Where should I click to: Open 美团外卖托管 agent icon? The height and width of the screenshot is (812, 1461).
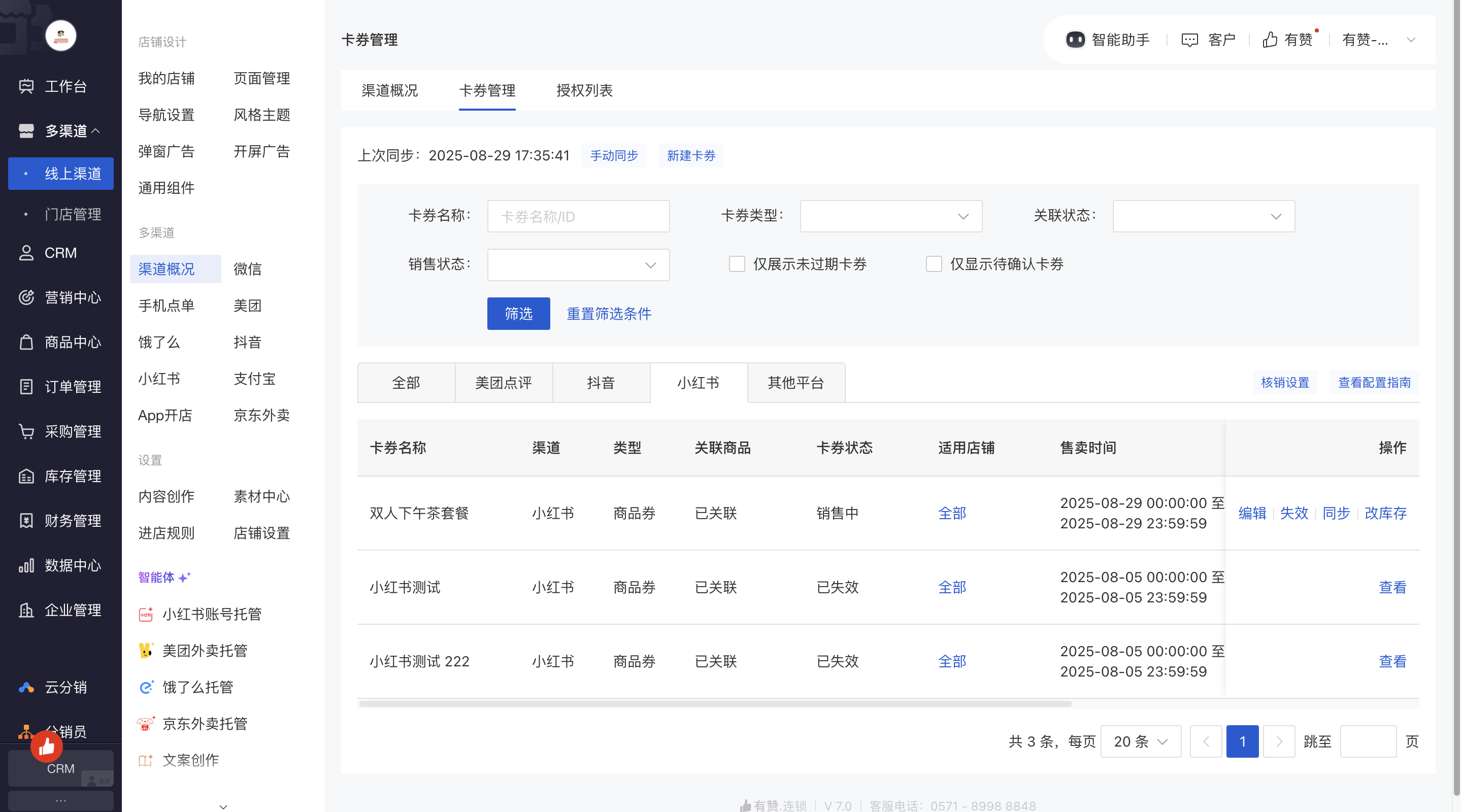(x=146, y=651)
